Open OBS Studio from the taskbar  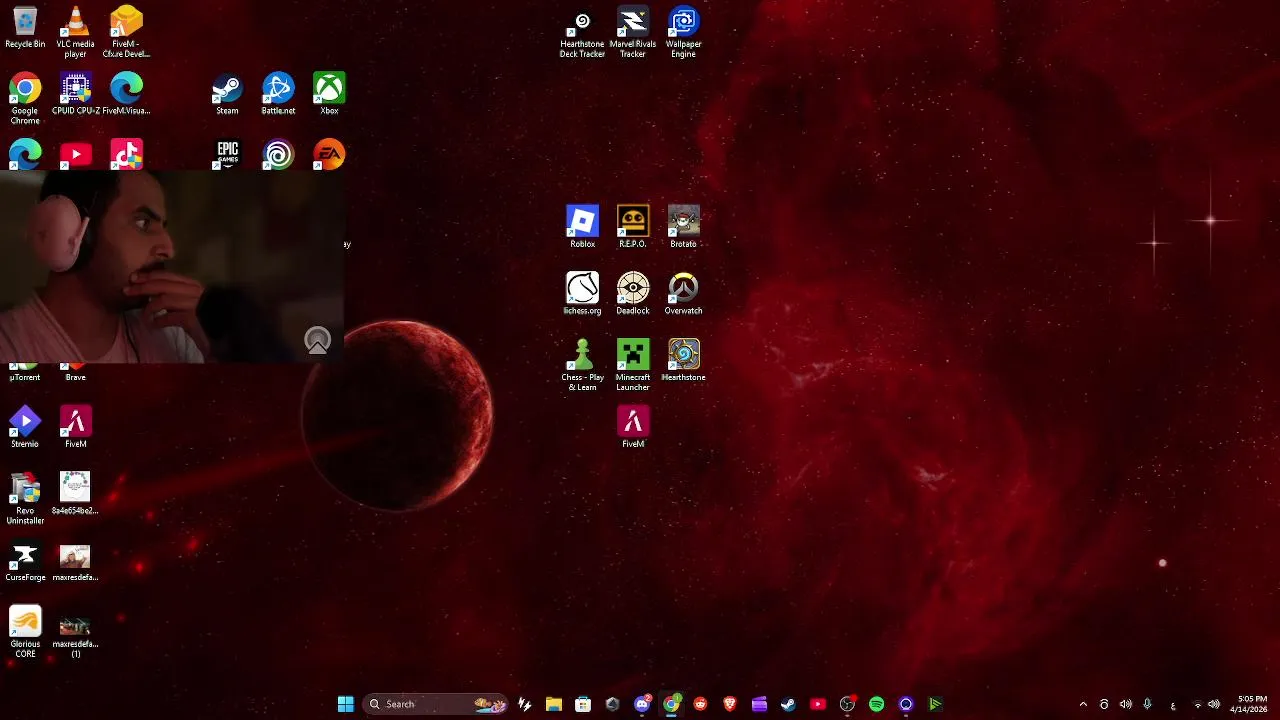point(847,704)
